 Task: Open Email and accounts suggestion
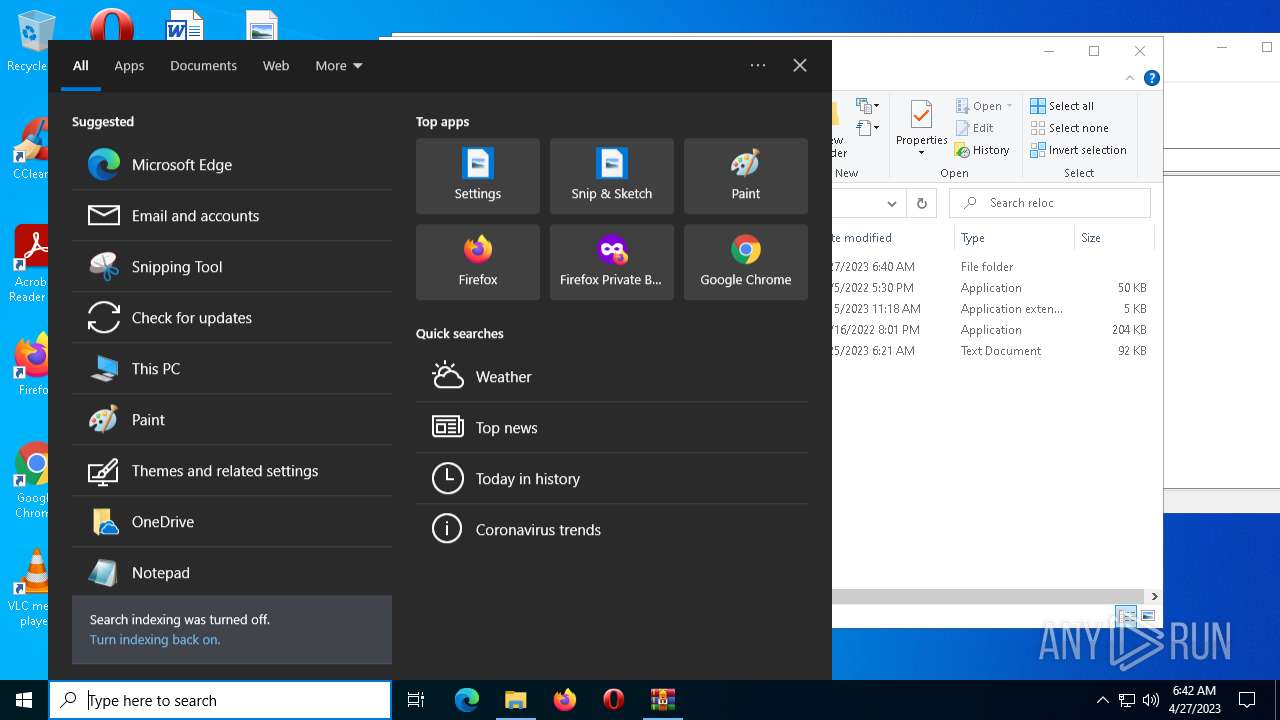232,216
